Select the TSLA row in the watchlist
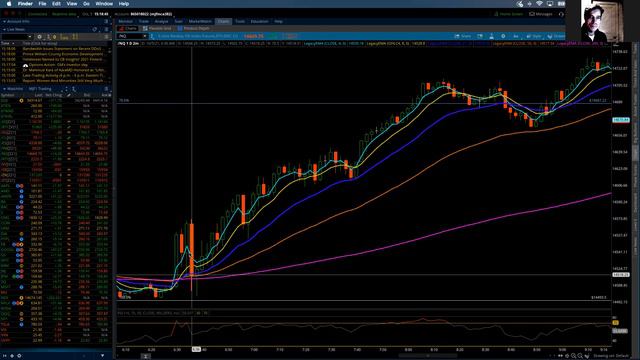The image size is (640, 360). pyautogui.click(x=56, y=324)
